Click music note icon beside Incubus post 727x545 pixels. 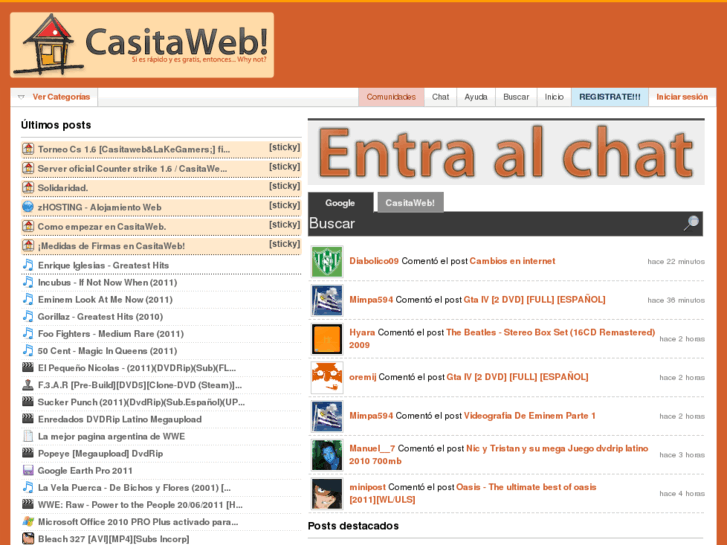click(x=28, y=282)
